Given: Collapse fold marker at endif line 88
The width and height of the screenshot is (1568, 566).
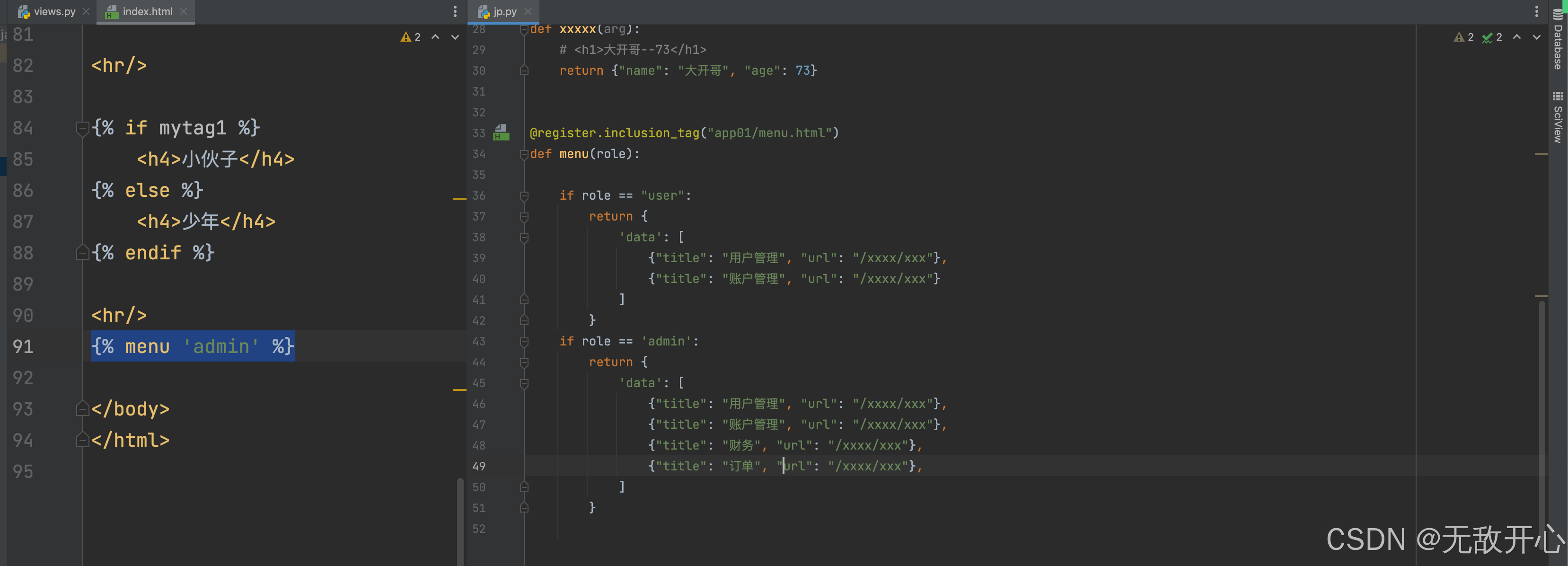Looking at the screenshot, I should click(x=82, y=253).
